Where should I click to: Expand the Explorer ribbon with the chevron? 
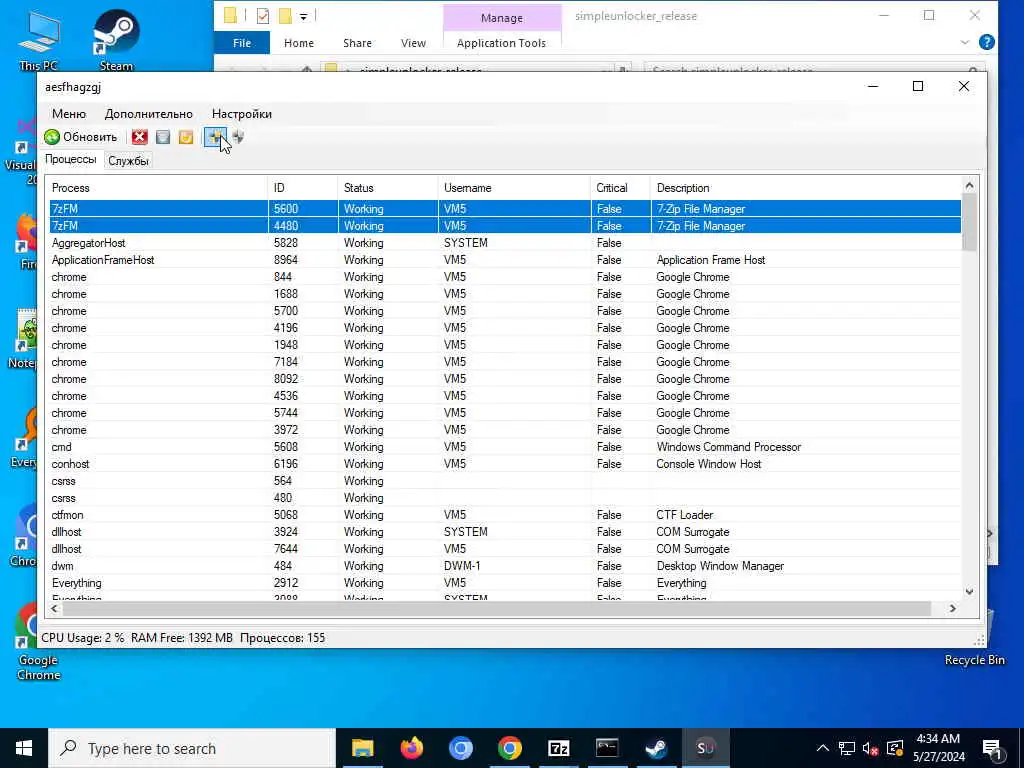pos(965,42)
